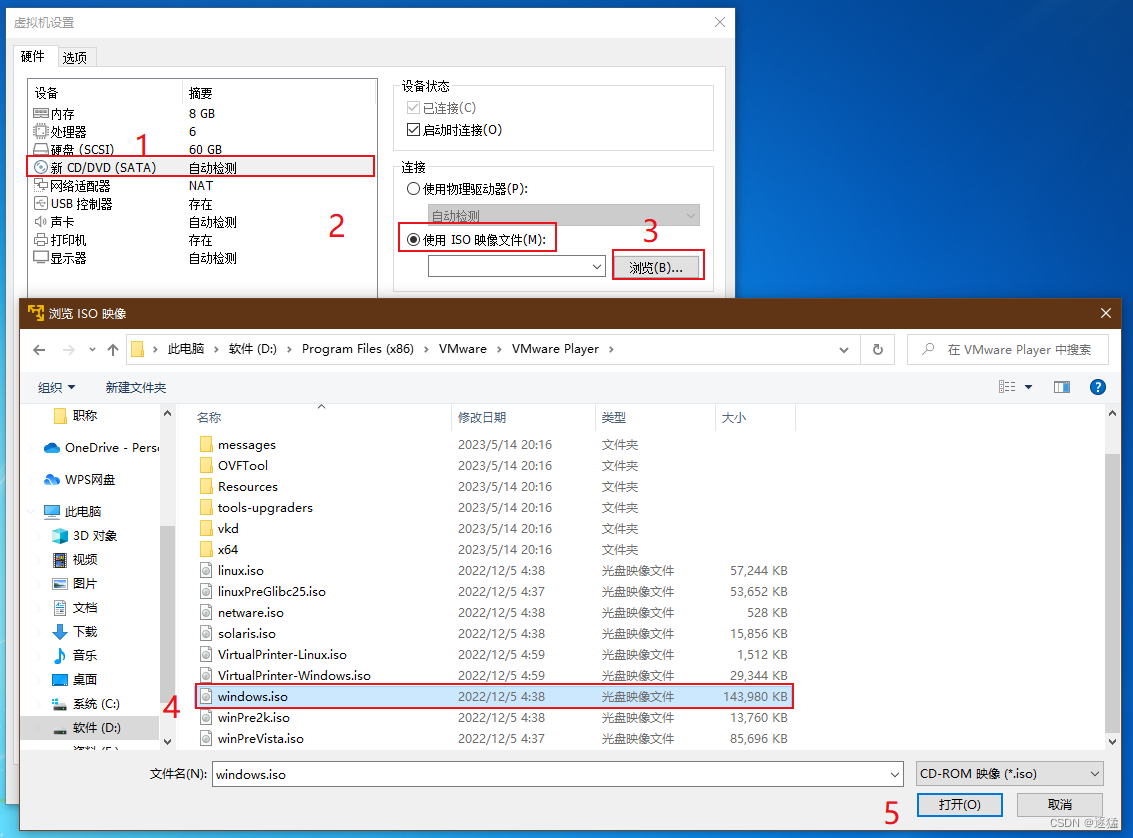1133x838 pixels.
Task: Open 下载 folder in sidebar
Action: coord(75,631)
